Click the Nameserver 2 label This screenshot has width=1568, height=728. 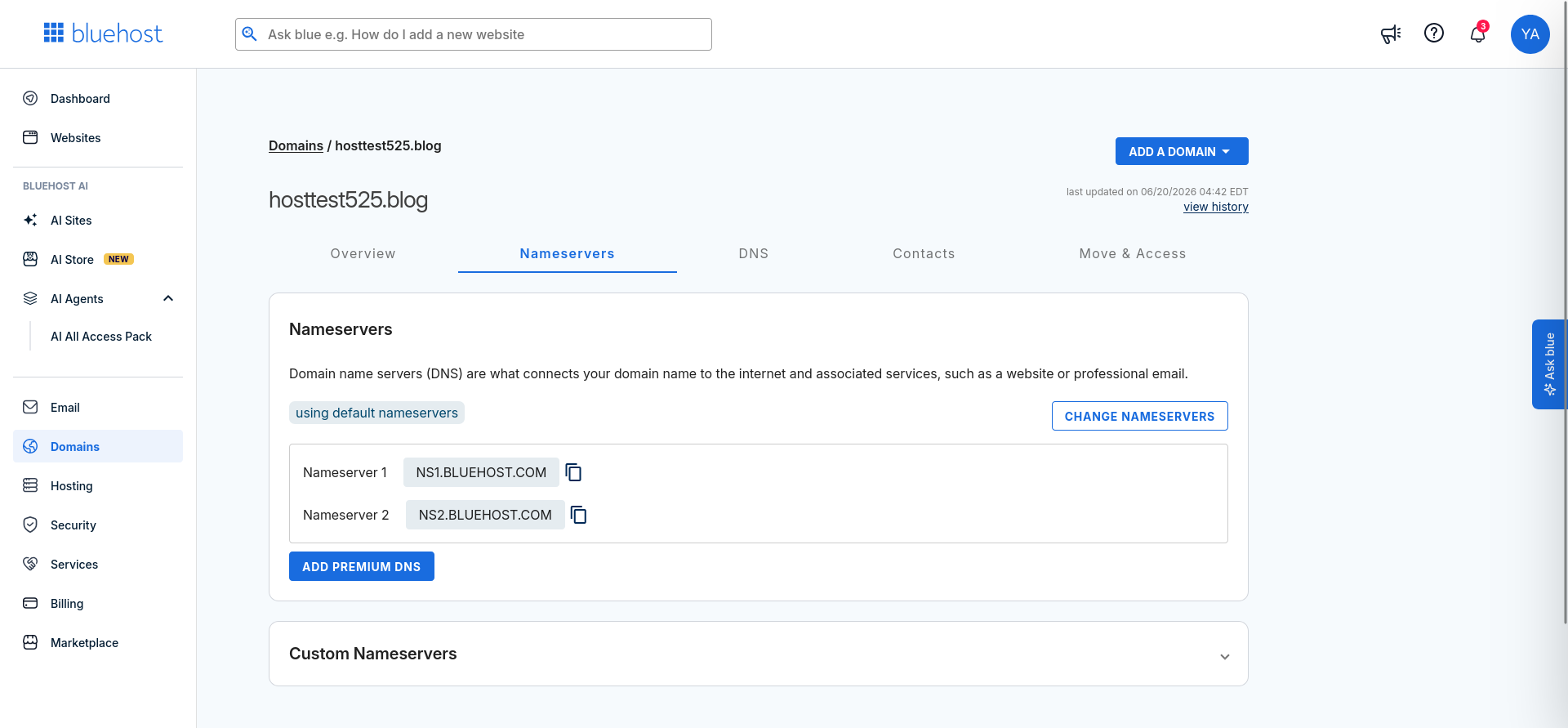[346, 515]
